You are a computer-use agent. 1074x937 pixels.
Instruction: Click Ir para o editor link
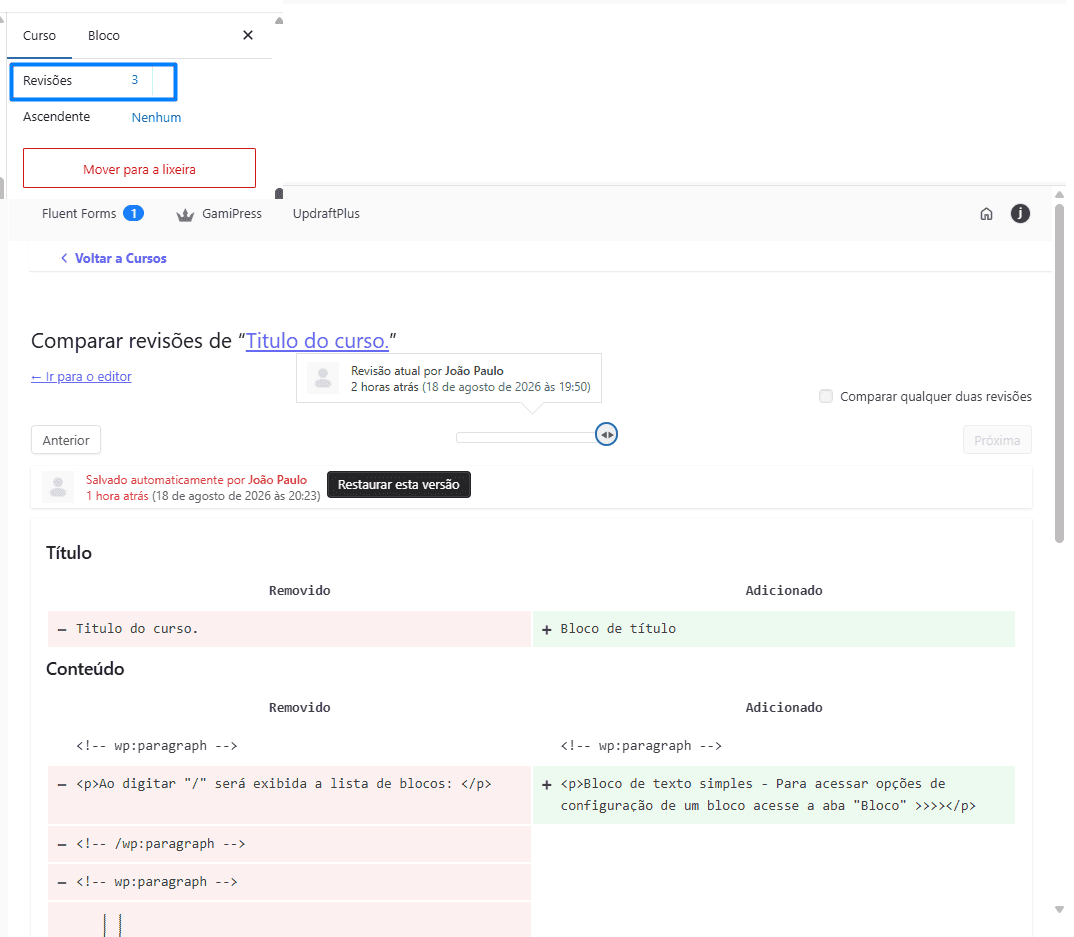(81, 377)
